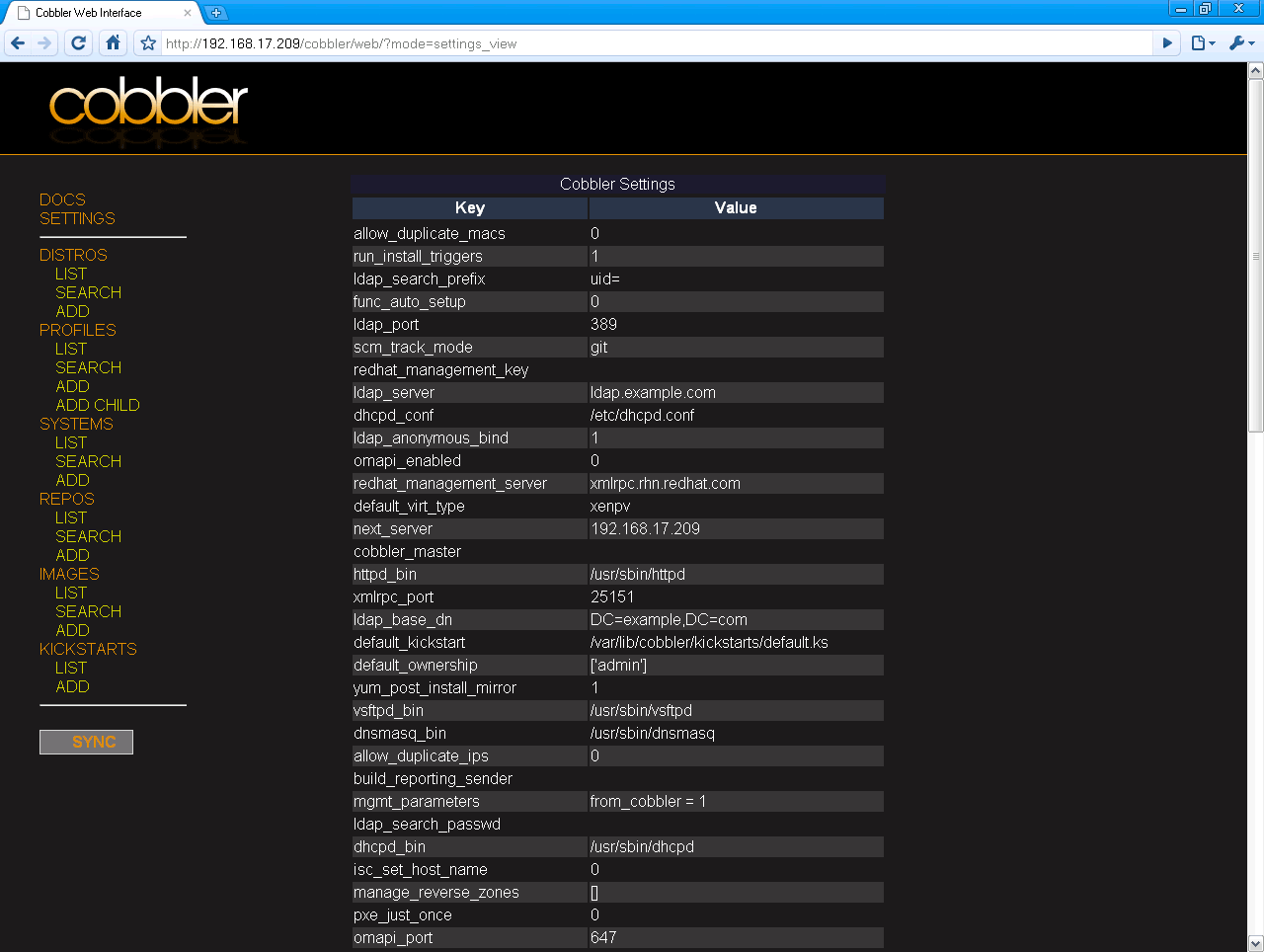Click the scrollbar down arrow
Screen dimensions: 1264x952
tap(1256, 943)
